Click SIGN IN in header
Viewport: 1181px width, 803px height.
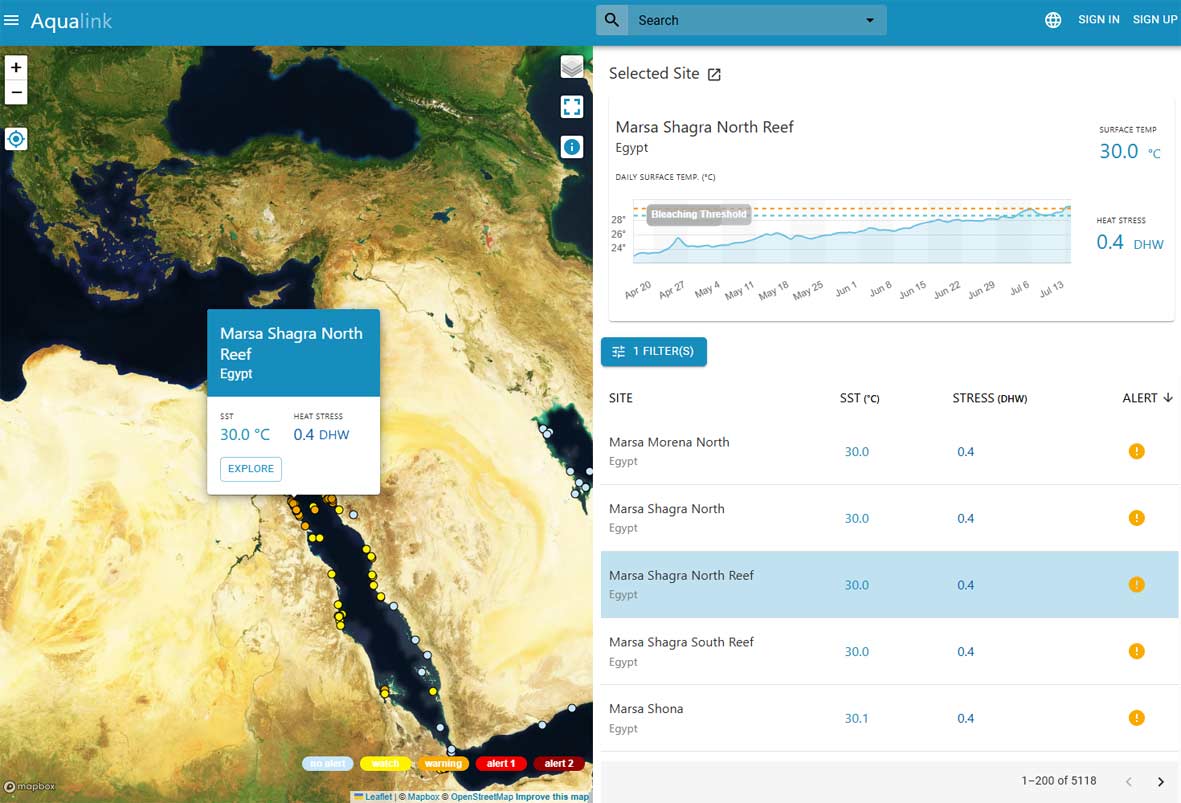click(x=1098, y=20)
